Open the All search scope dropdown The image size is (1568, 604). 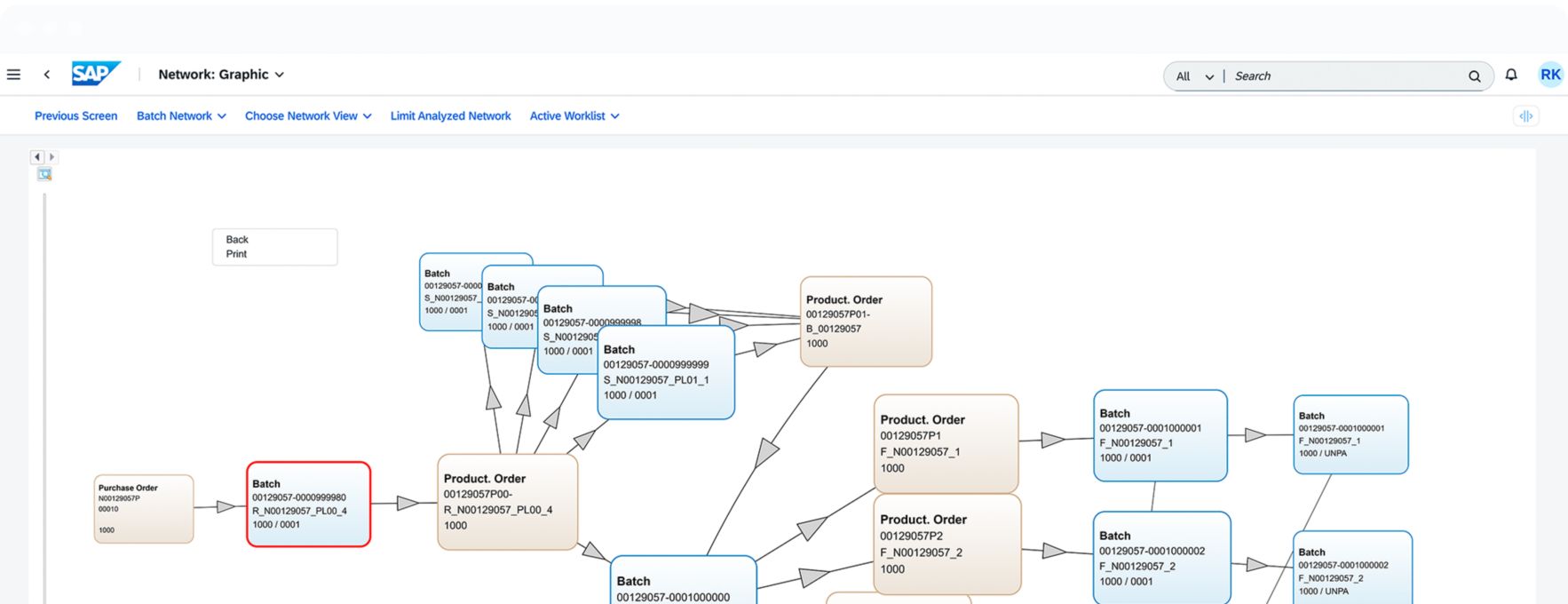pos(1194,76)
